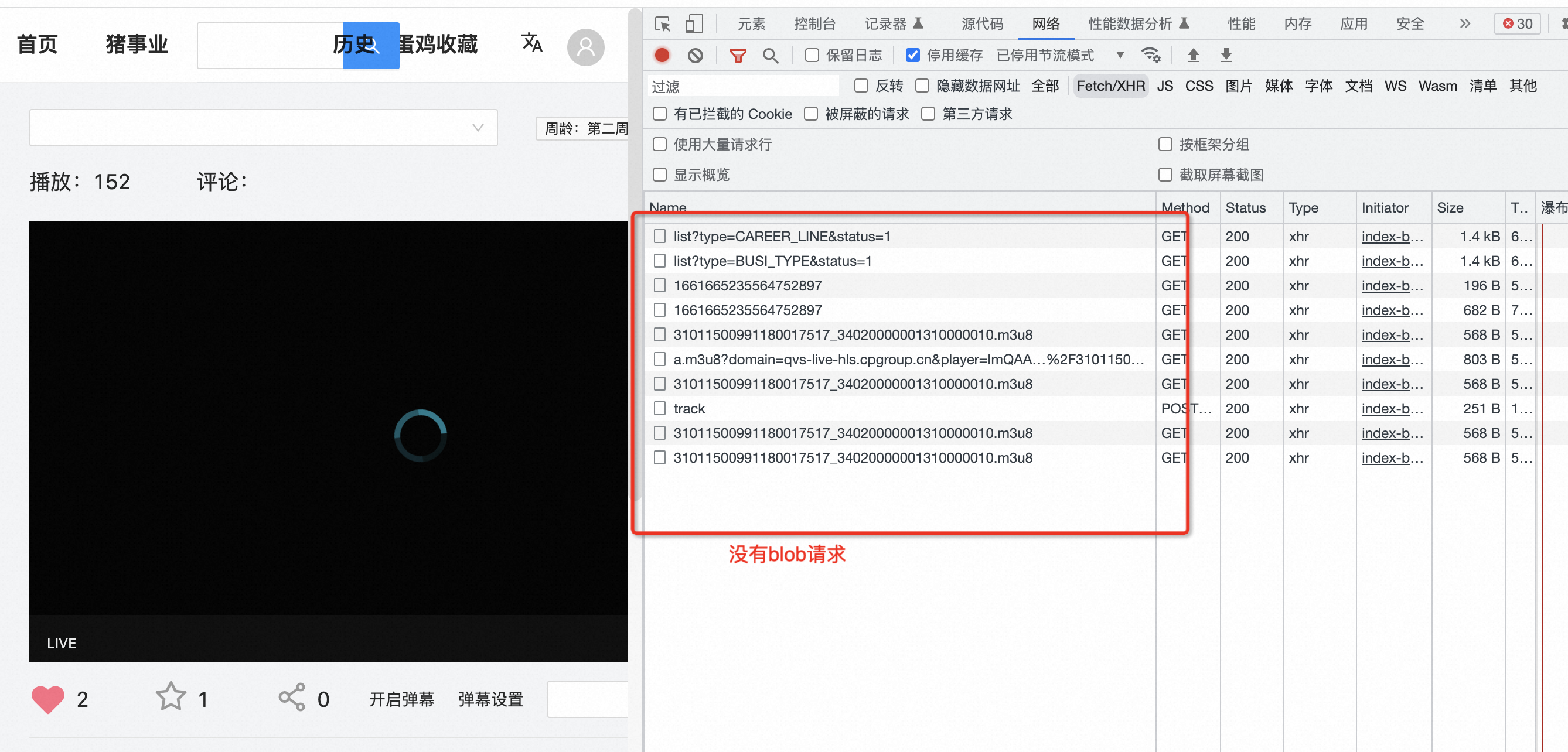The width and height of the screenshot is (1568, 752).
Task: Toggle the network filter funnel icon
Action: tap(738, 56)
